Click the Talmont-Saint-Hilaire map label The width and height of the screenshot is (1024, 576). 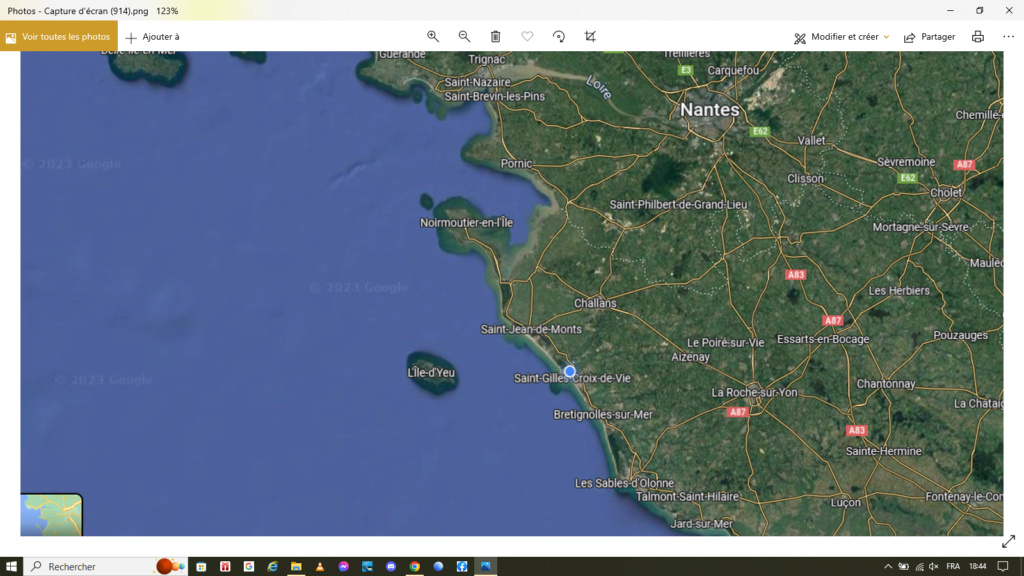pos(687,497)
